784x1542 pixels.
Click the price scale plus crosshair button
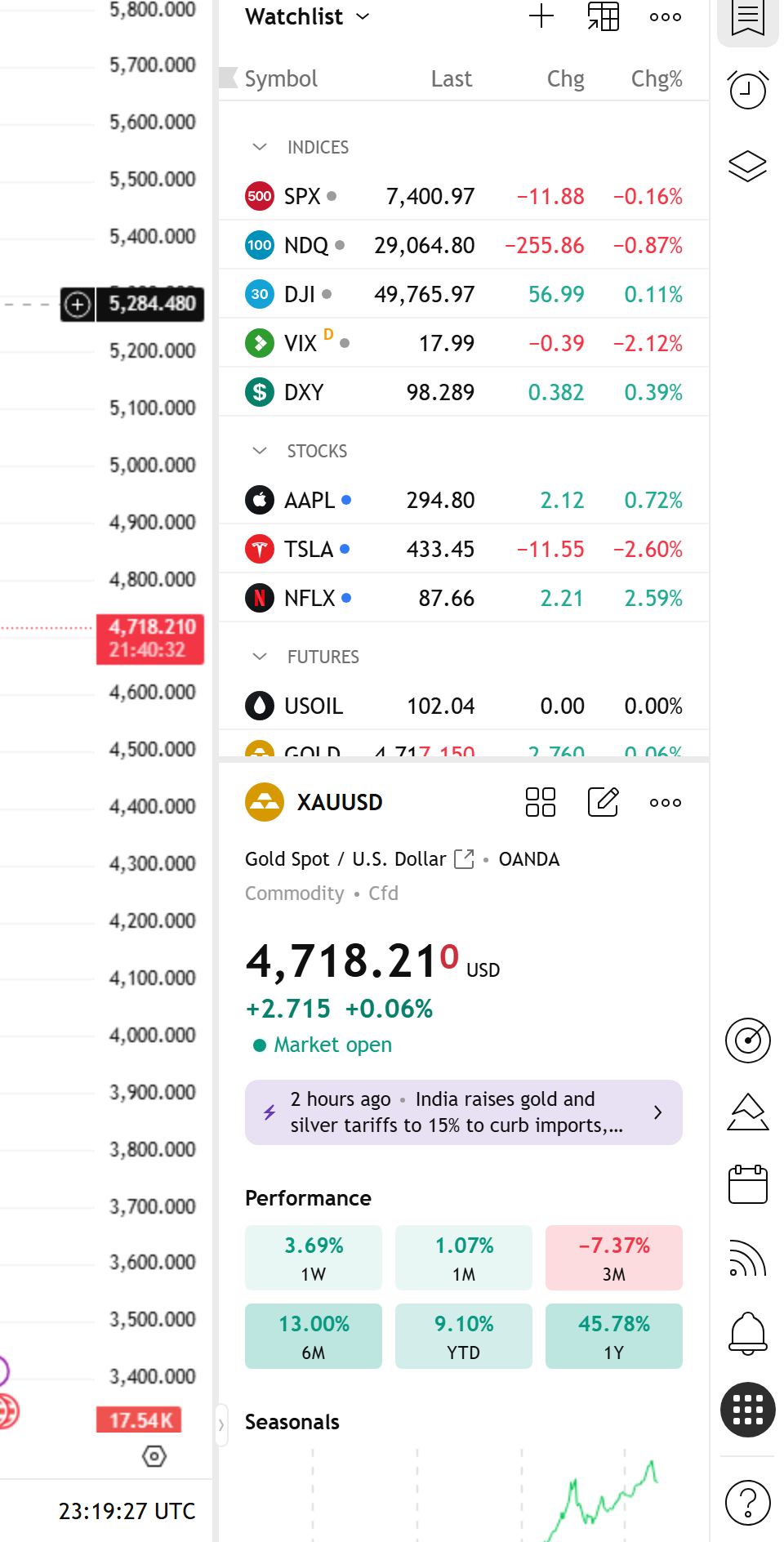[x=78, y=304]
